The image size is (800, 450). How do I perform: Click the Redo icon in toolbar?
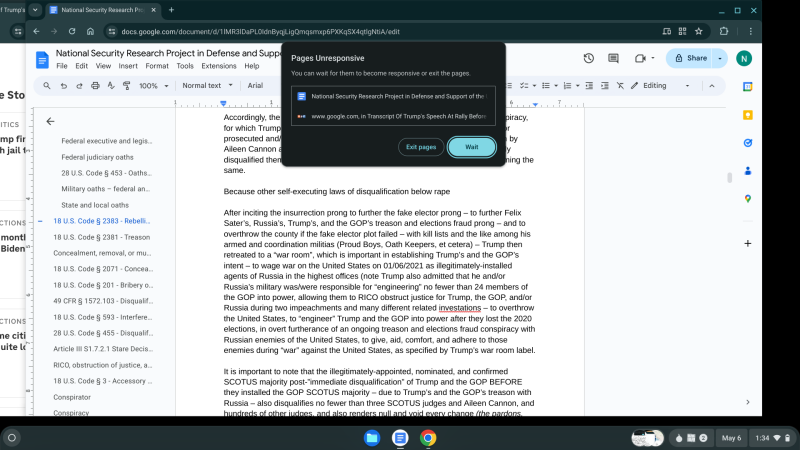[79, 86]
